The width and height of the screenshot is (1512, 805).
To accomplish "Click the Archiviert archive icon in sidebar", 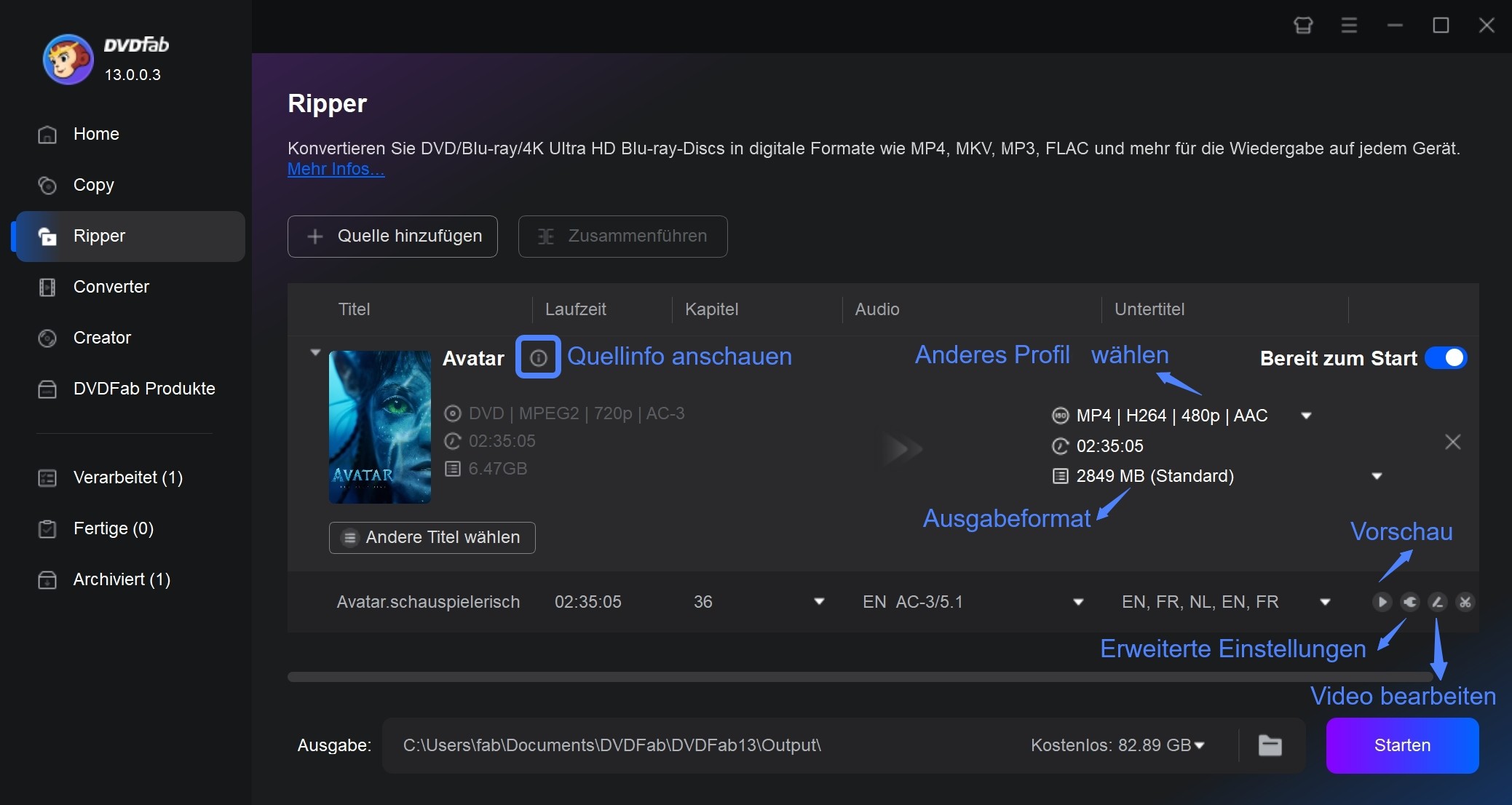I will 47,579.
